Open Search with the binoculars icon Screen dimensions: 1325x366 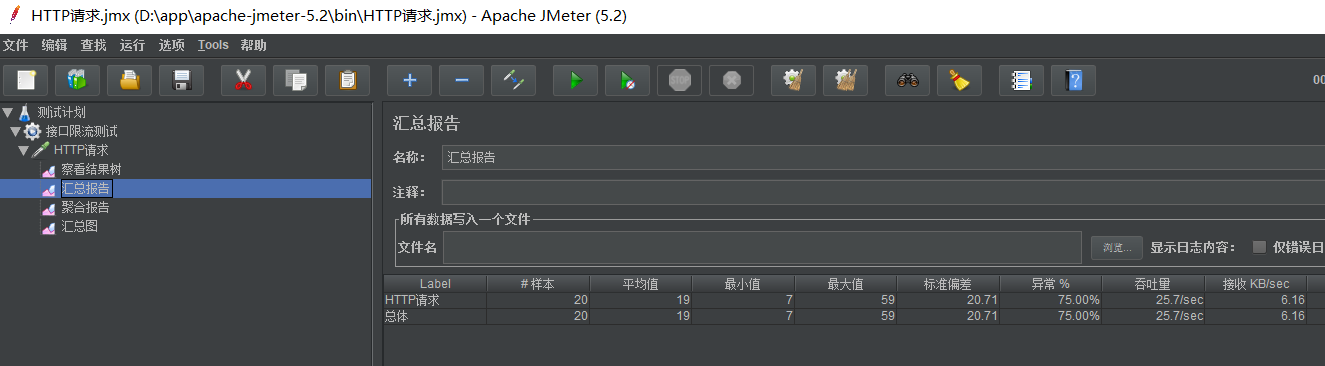click(908, 80)
